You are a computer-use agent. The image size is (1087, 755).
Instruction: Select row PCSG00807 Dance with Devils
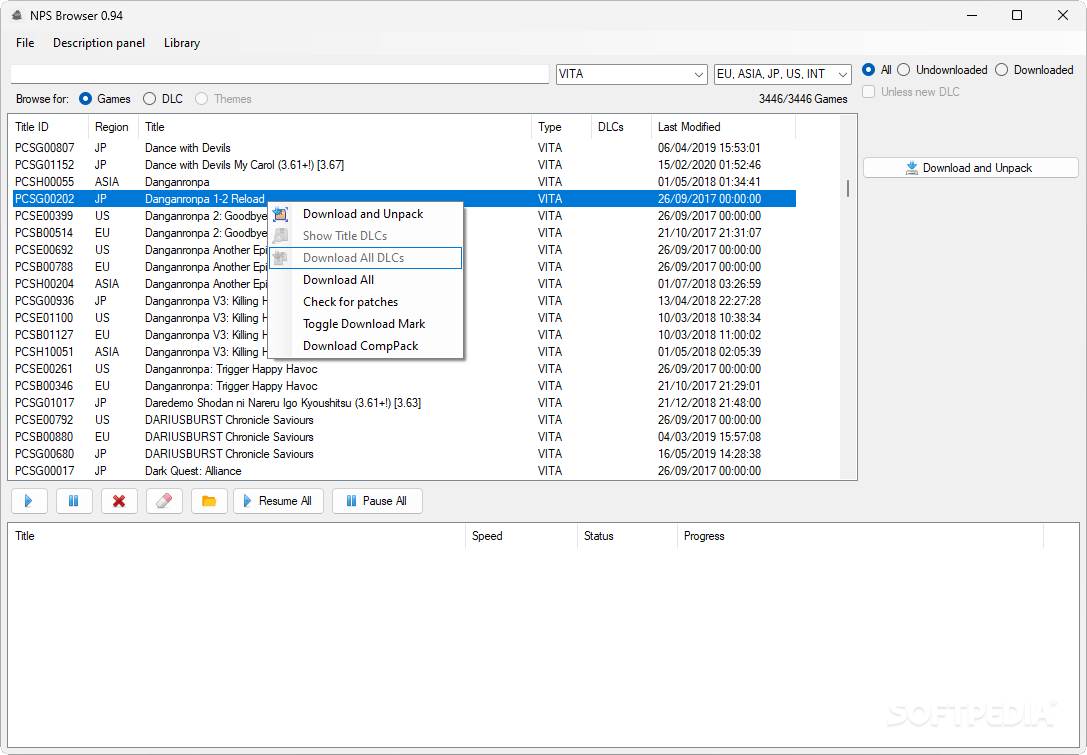404,148
